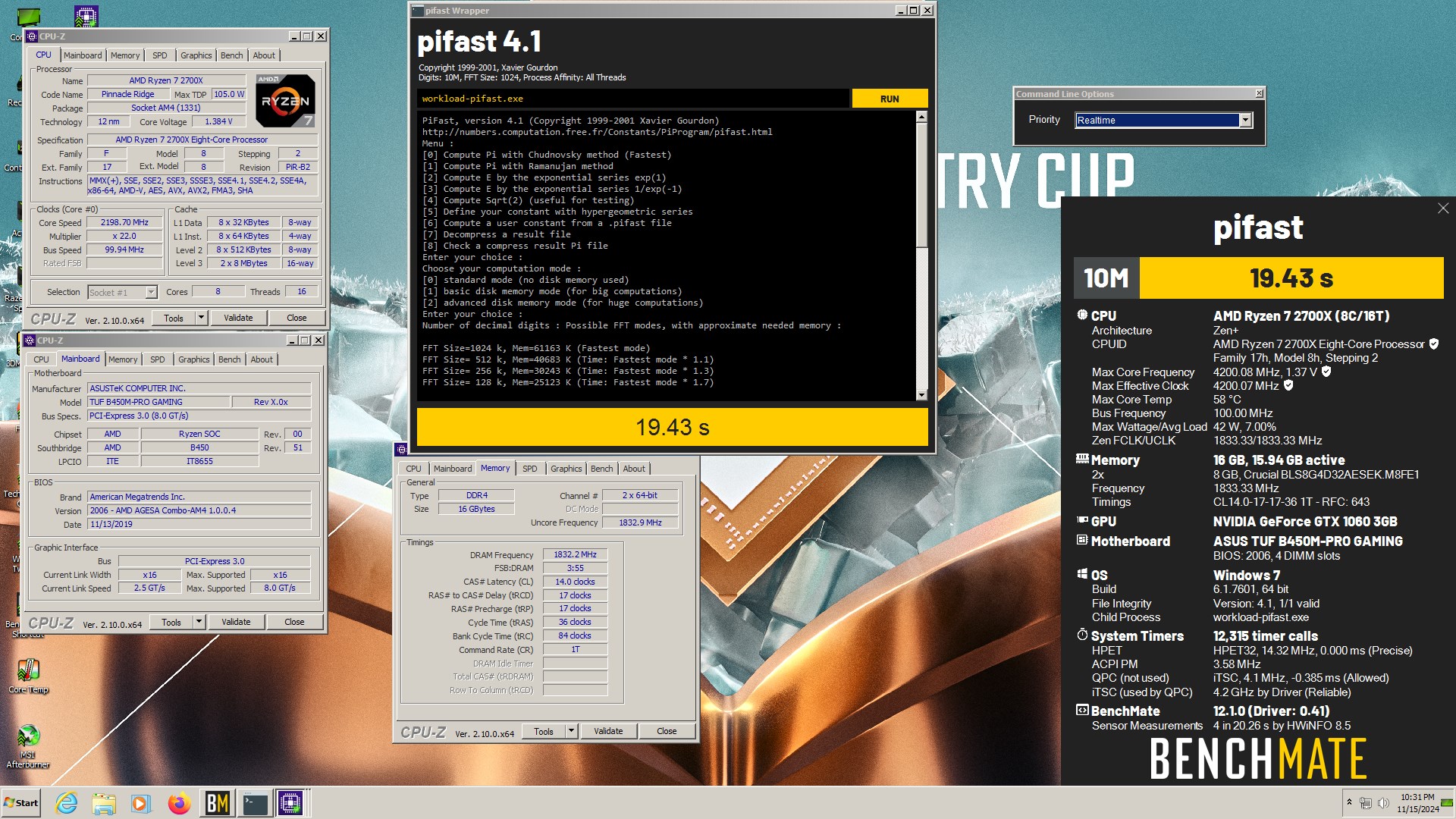Click the CPU chip icon in BenchMate panel
This screenshot has width=1456, height=819.
(x=1082, y=315)
